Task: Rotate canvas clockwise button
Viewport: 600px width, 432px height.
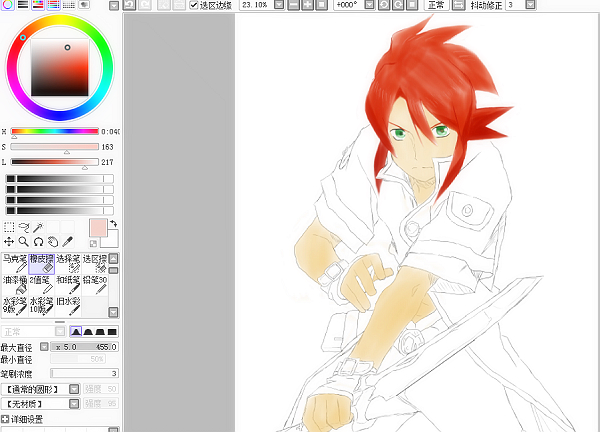Action: click(x=398, y=5)
